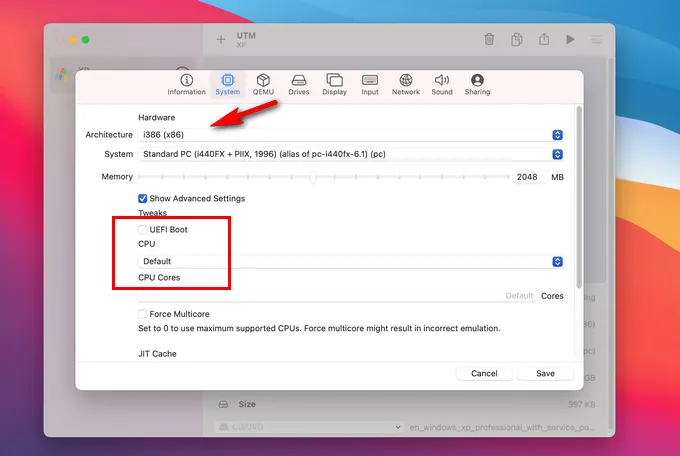The height and width of the screenshot is (456, 680).
Task: Click the share icon in UTM toolbar
Action: pos(544,39)
